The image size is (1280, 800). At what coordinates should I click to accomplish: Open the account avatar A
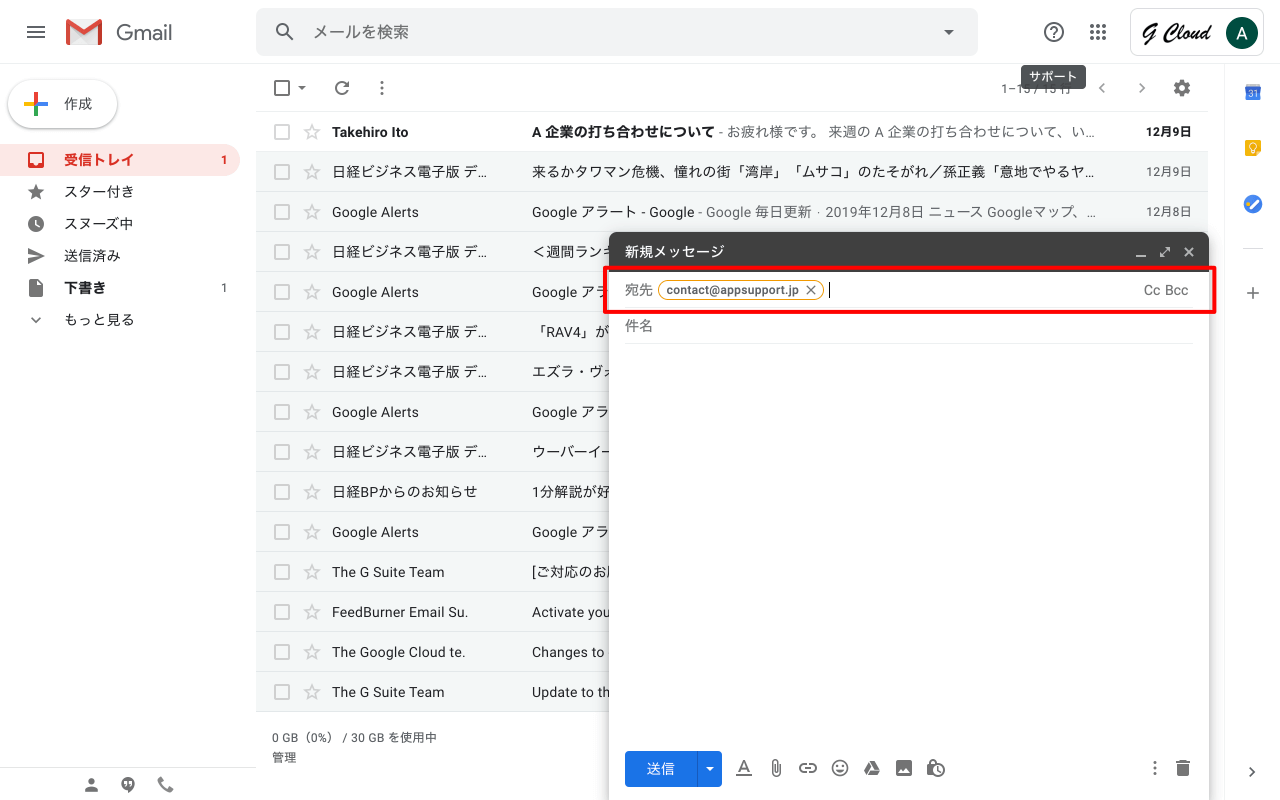[x=1241, y=33]
